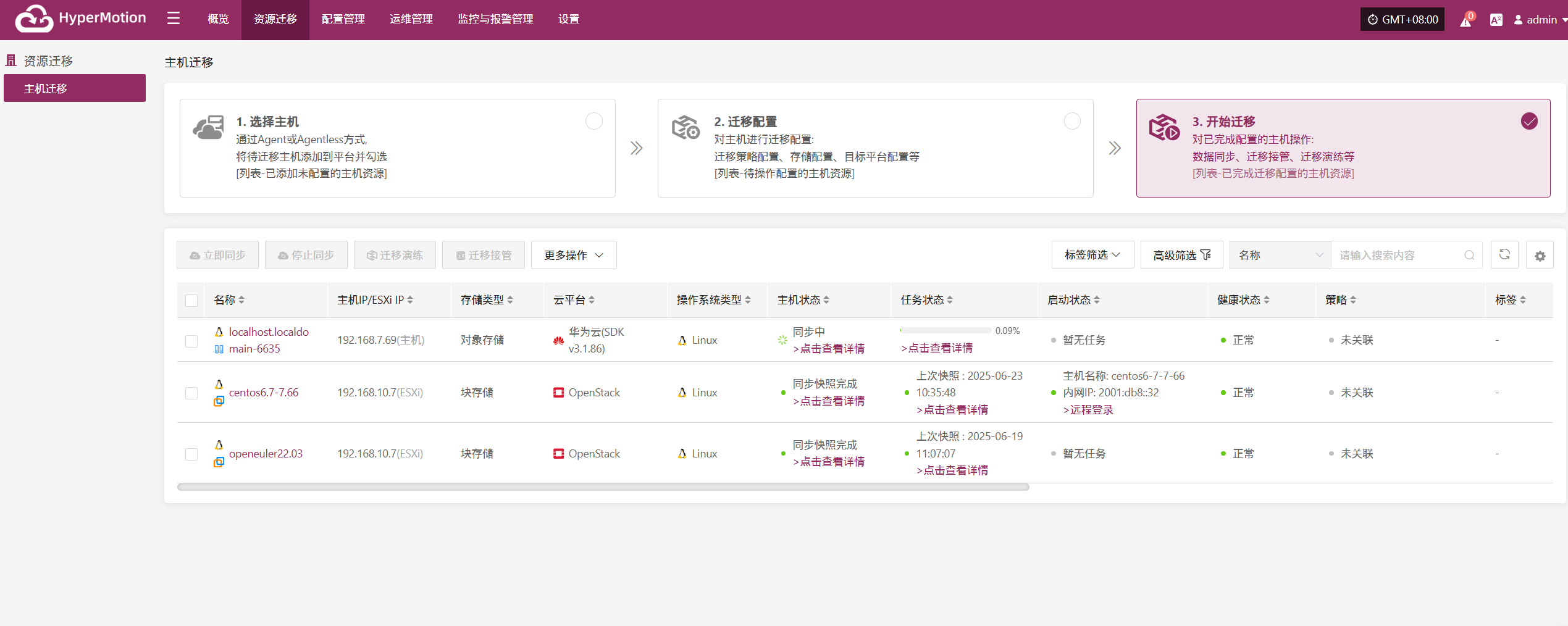The height and width of the screenshot is (626, 1568).
Task: Click the horizontal table scrollbar
Action: (x=603, y=487)
